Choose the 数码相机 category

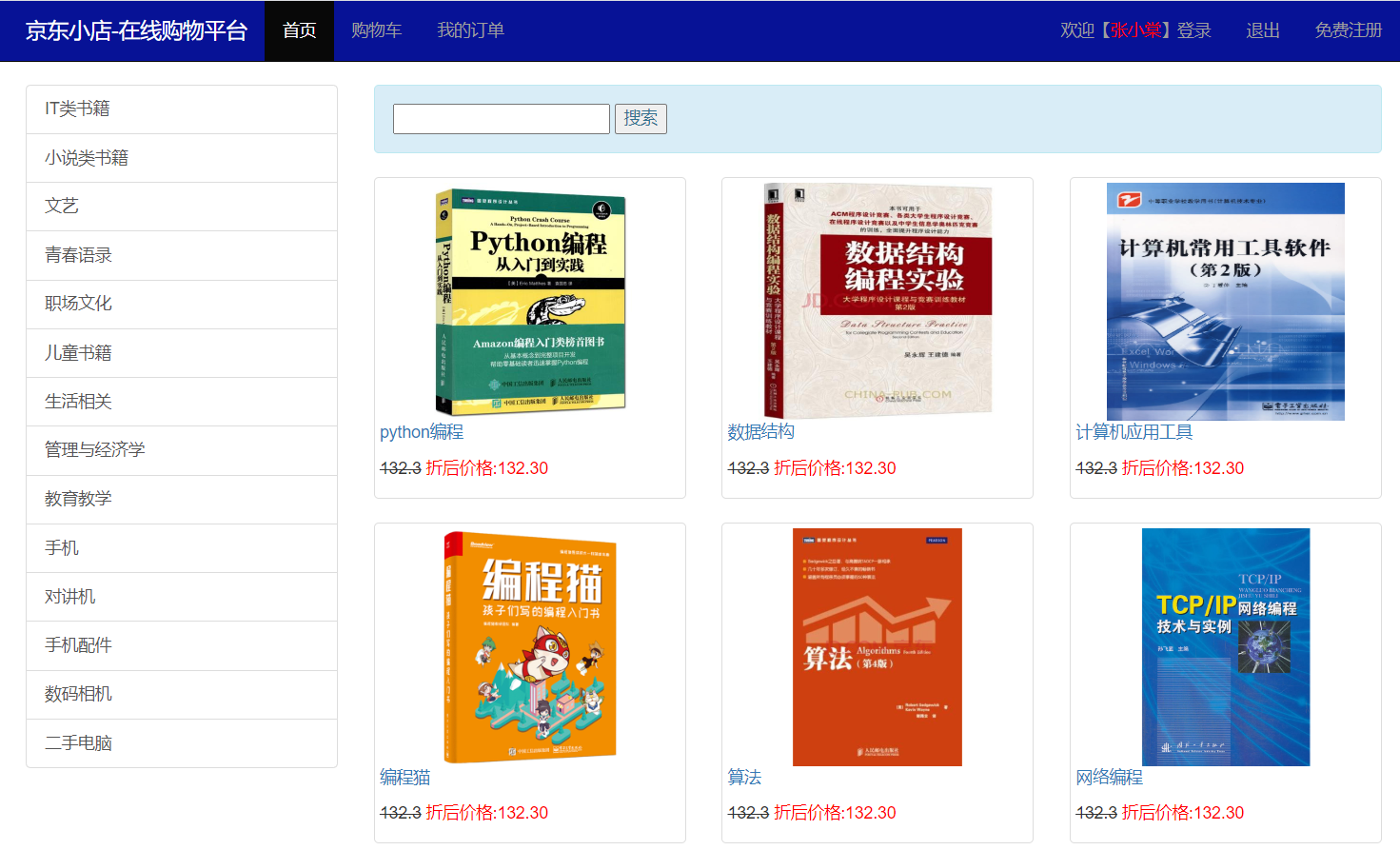[182, 695]
